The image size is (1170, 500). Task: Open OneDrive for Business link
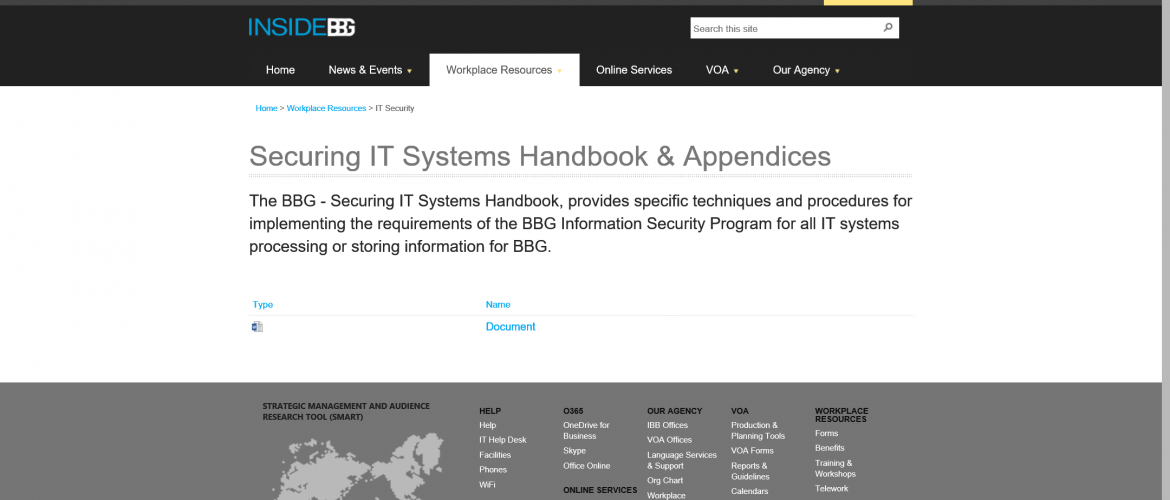coord(586,431)
